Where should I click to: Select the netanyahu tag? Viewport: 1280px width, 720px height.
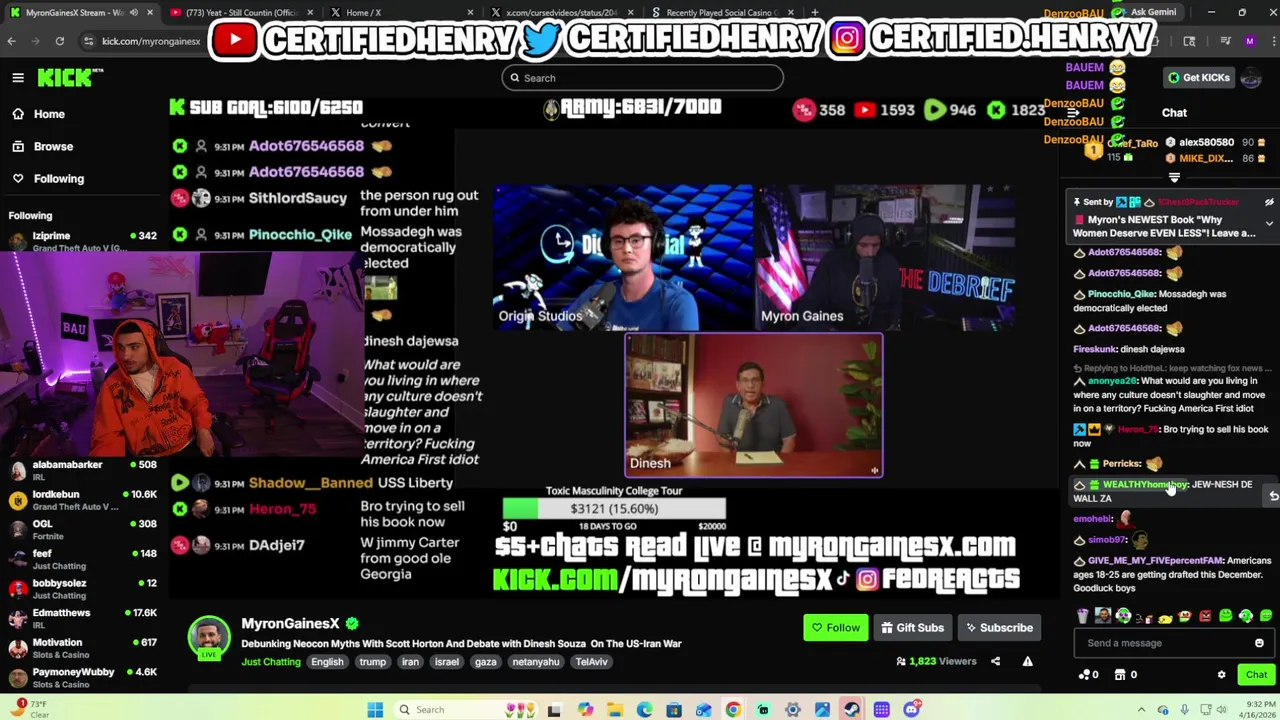(536, 662)
